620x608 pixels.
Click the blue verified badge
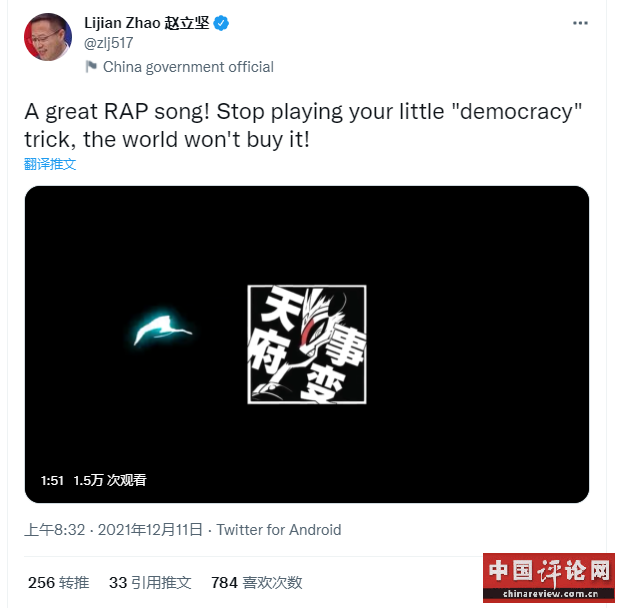tap(221, 23)
